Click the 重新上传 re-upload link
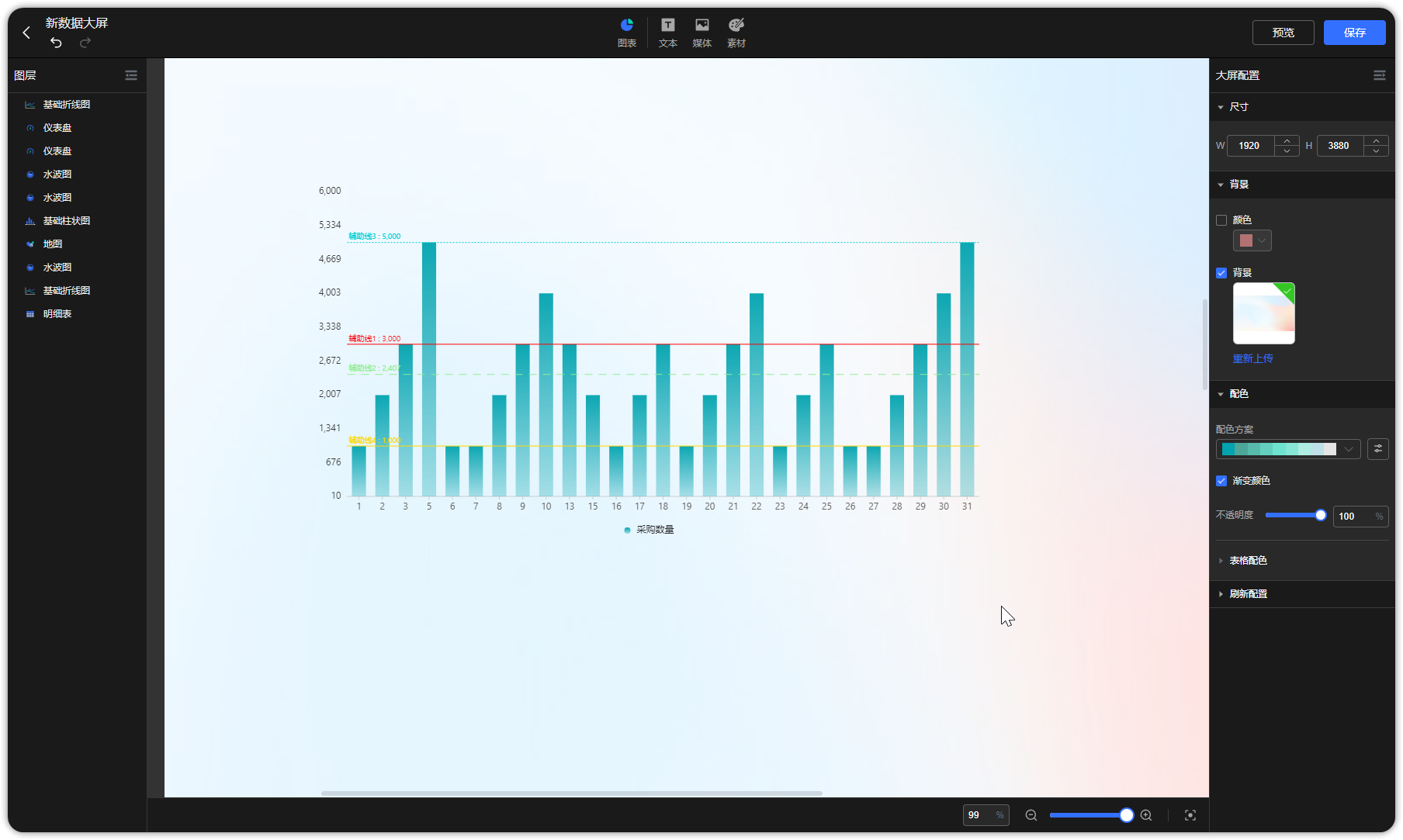The height and width of the screenshot is (840, 1403). pyautogui.click(x=1253, y=358)
